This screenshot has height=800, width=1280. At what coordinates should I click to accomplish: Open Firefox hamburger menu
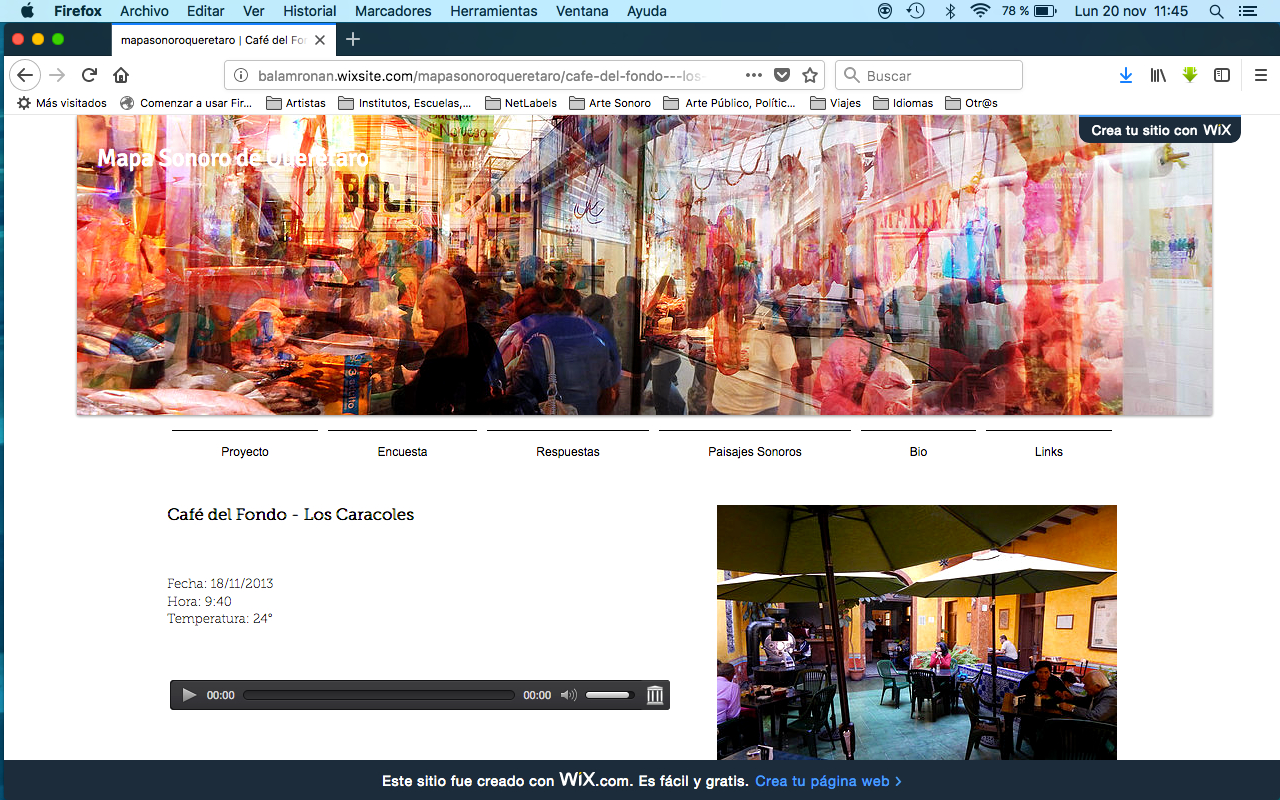pos(1261,75)
